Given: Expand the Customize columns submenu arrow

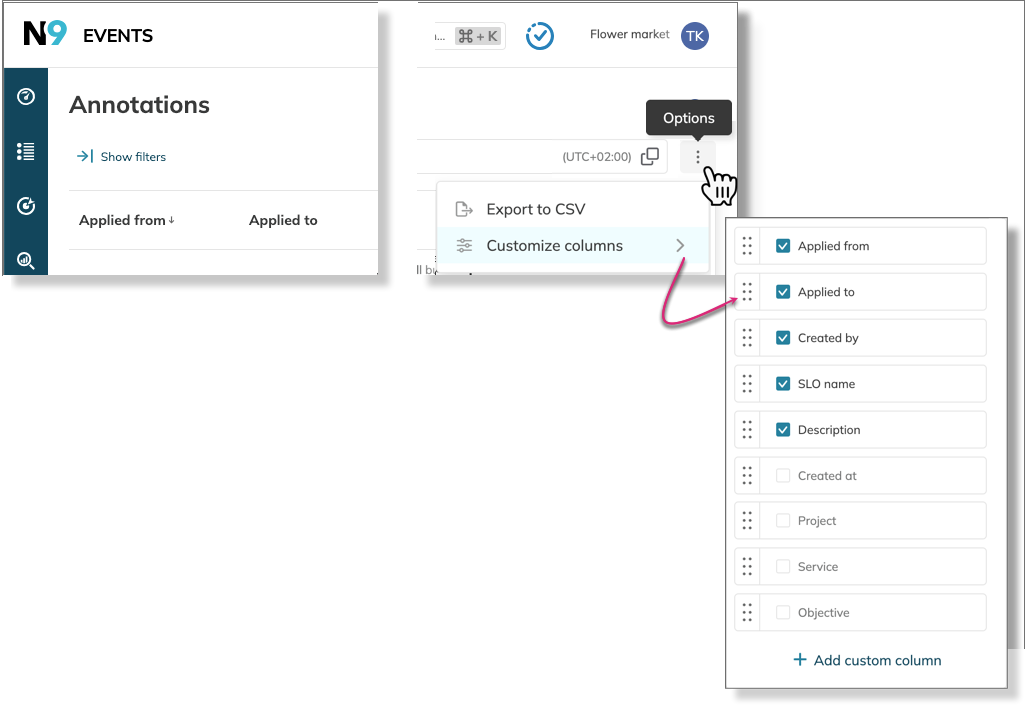Looking at the screenshot, I should tap(680, 246).
